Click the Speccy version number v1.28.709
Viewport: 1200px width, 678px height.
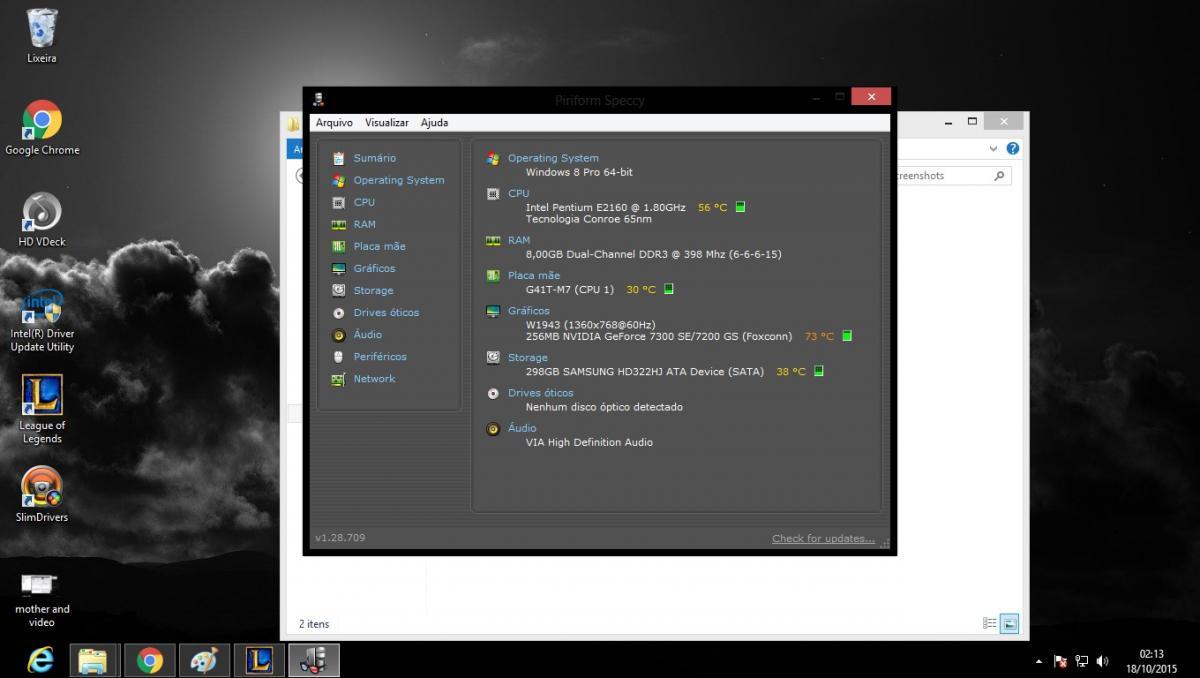tap(340, 538)
